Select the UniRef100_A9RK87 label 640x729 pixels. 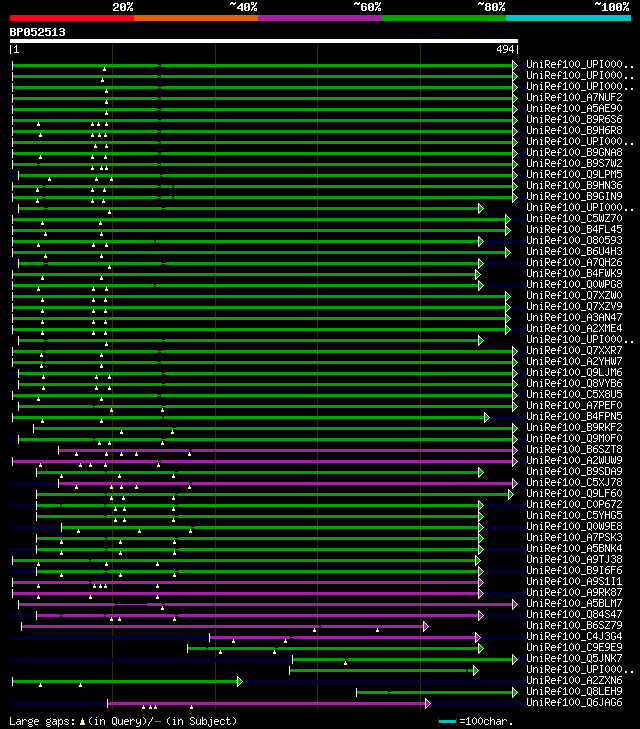[x=574, y=593]
